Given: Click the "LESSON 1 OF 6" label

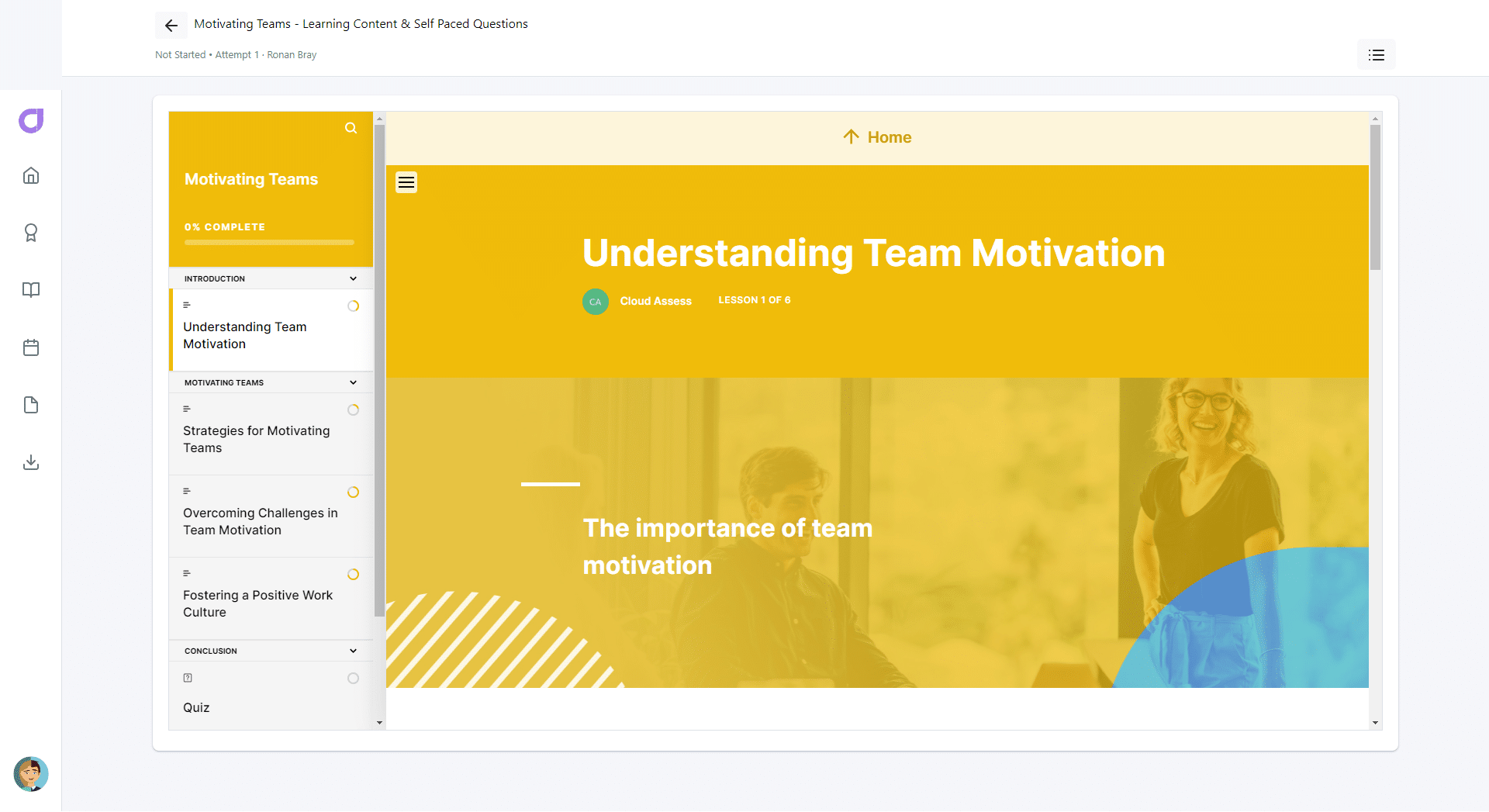Looking at the screenshot, I should [x=755, y=300].
